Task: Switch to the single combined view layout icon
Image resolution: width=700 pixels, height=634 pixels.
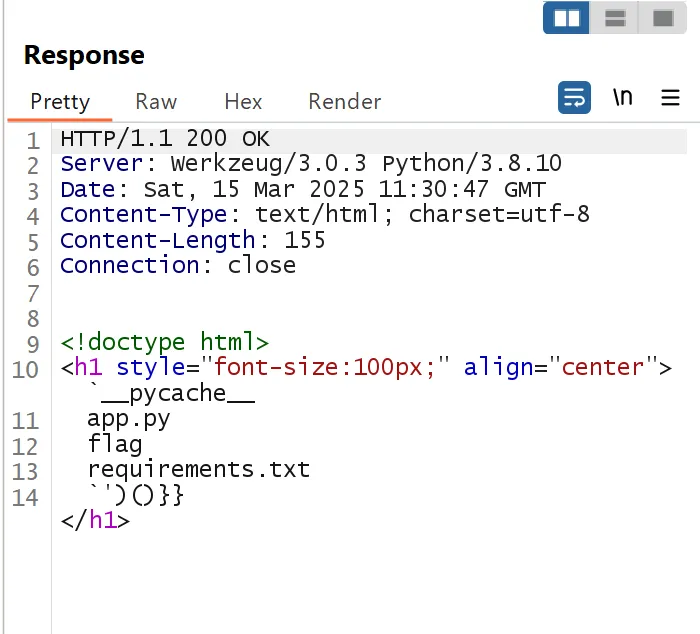Action: pyautogui.click(x=662, y=18)
